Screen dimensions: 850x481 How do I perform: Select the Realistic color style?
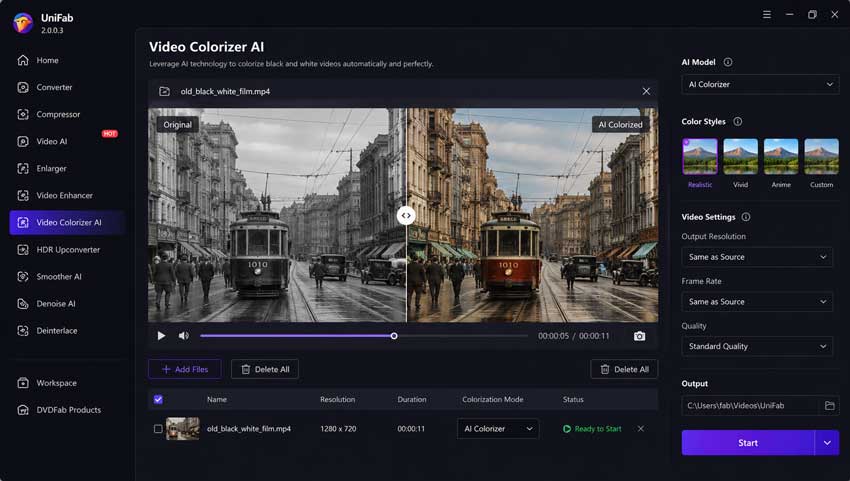pos(700,156)
